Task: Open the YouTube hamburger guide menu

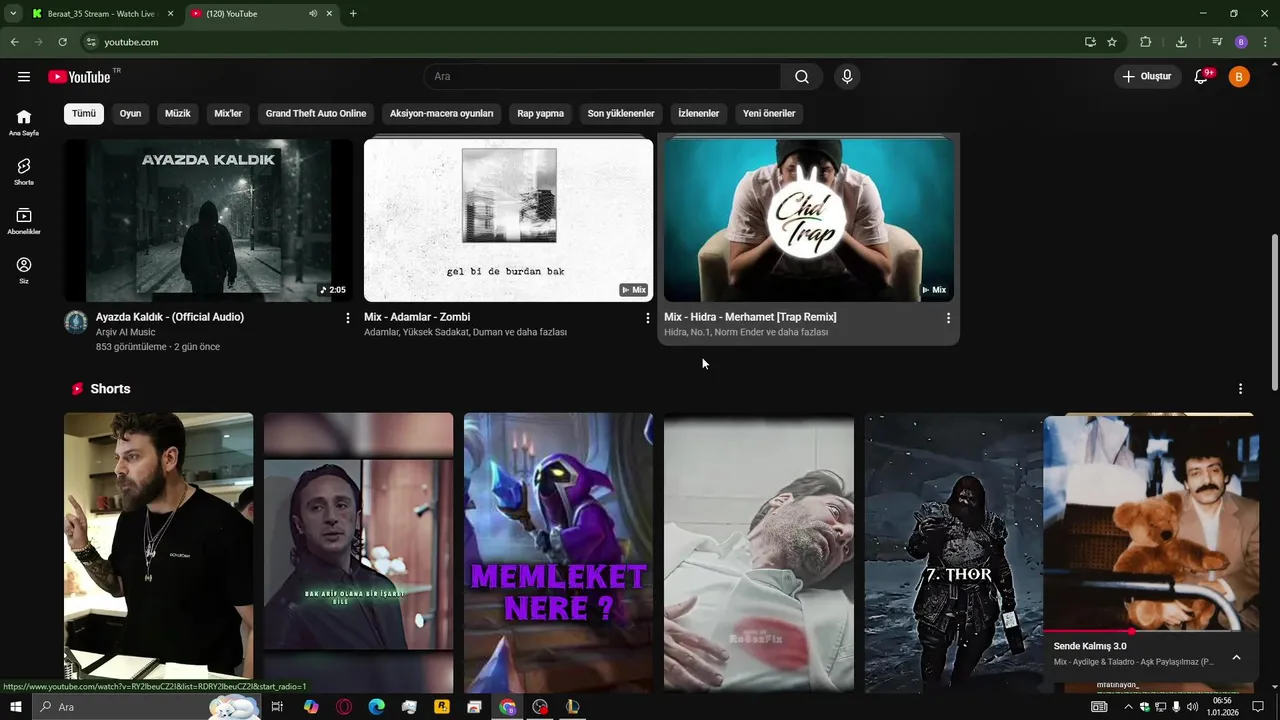Action: pos(24,77)
